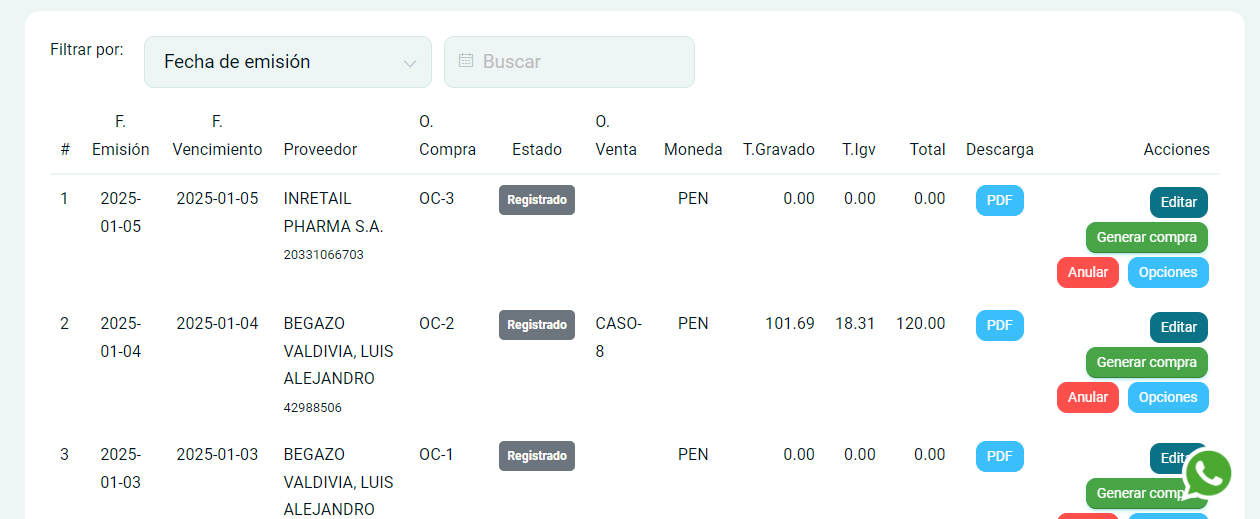Edit the OC-2 purchase order
The width and height of the screenshot is (1260, 519).
(1178, 327)
